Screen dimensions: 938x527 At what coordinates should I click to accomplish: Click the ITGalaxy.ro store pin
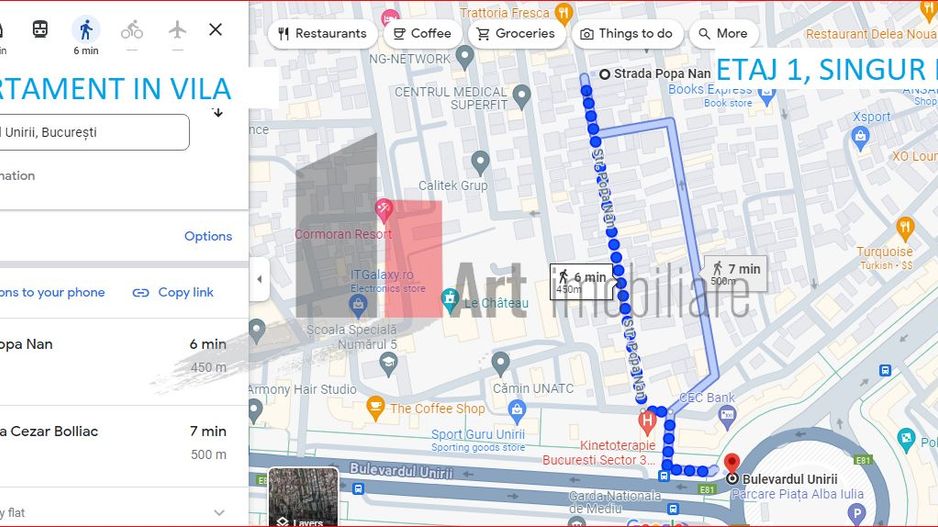358,306
